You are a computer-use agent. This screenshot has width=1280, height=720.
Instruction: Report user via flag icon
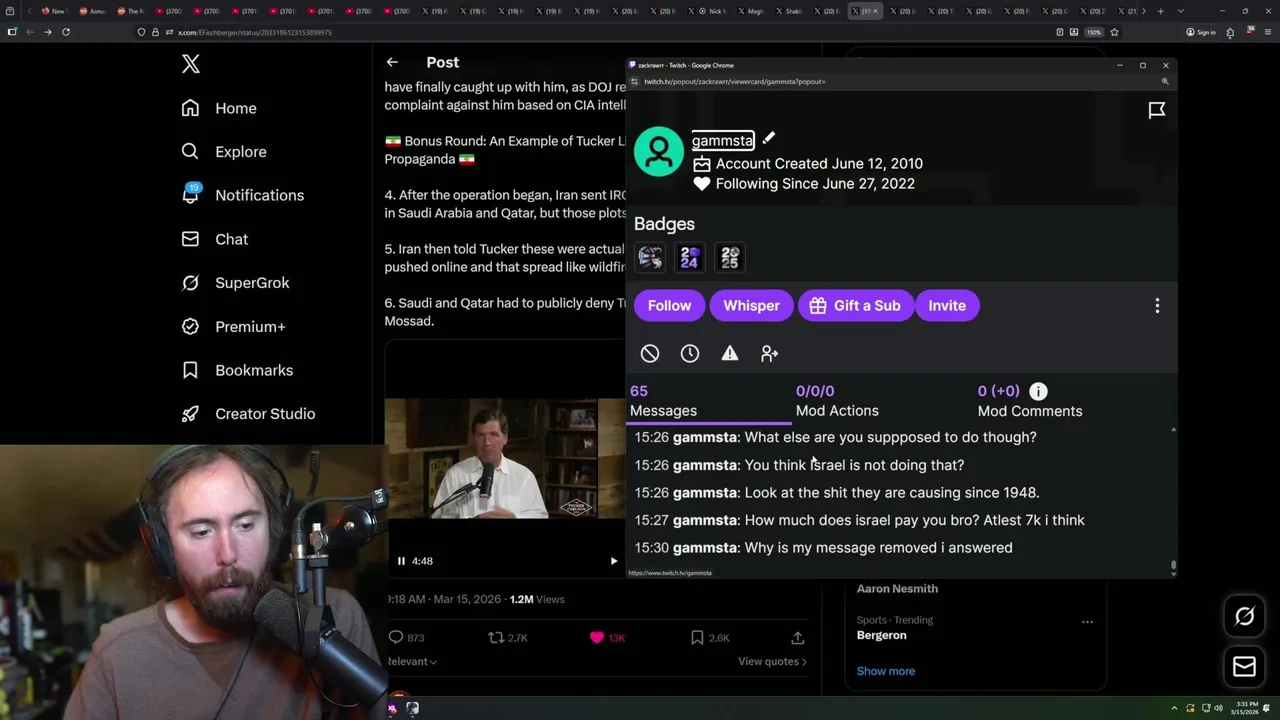[x=1156, y=110]
